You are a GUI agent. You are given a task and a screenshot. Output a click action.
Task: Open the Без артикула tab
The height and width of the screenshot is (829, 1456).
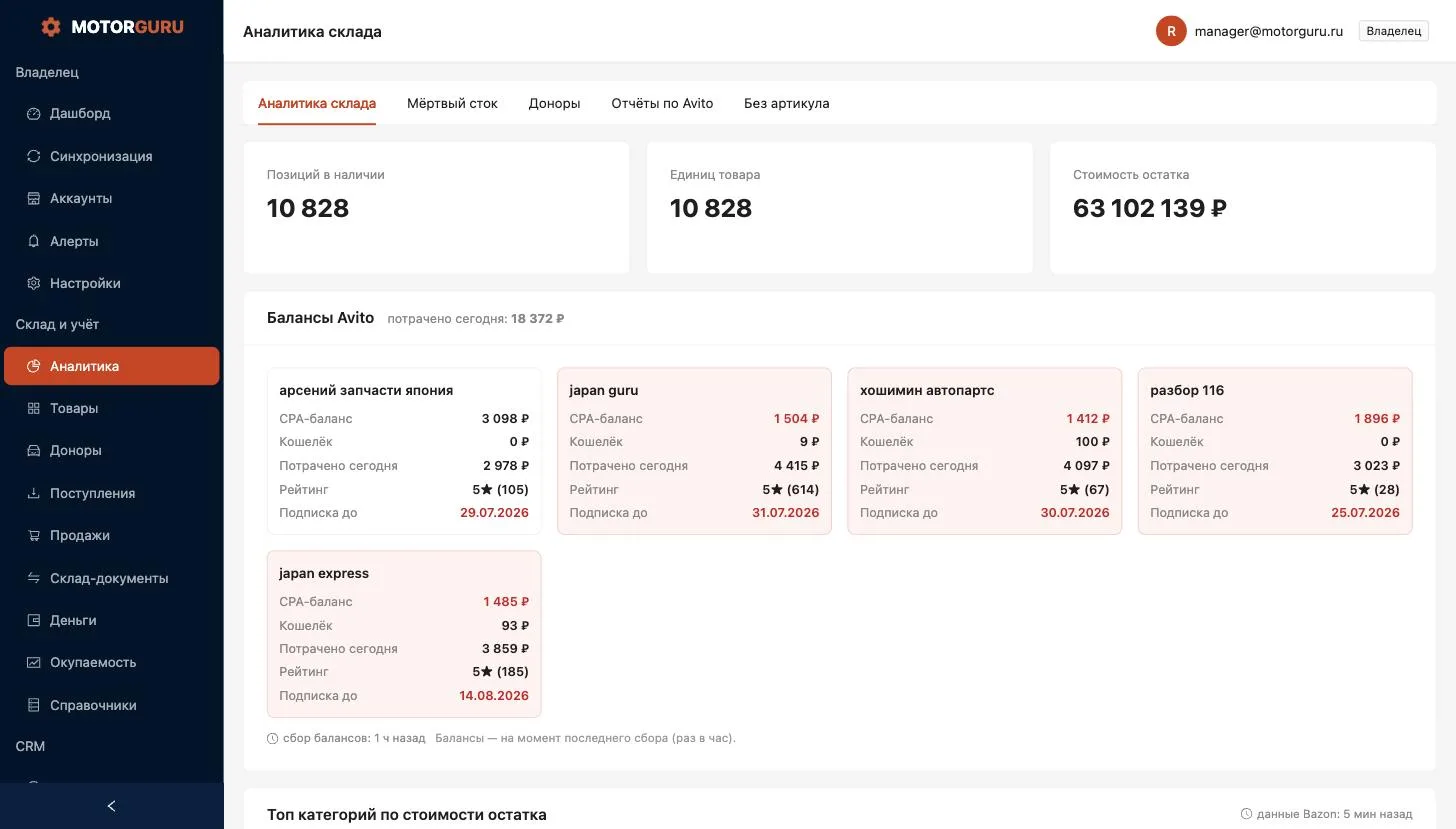pos(787,103)
